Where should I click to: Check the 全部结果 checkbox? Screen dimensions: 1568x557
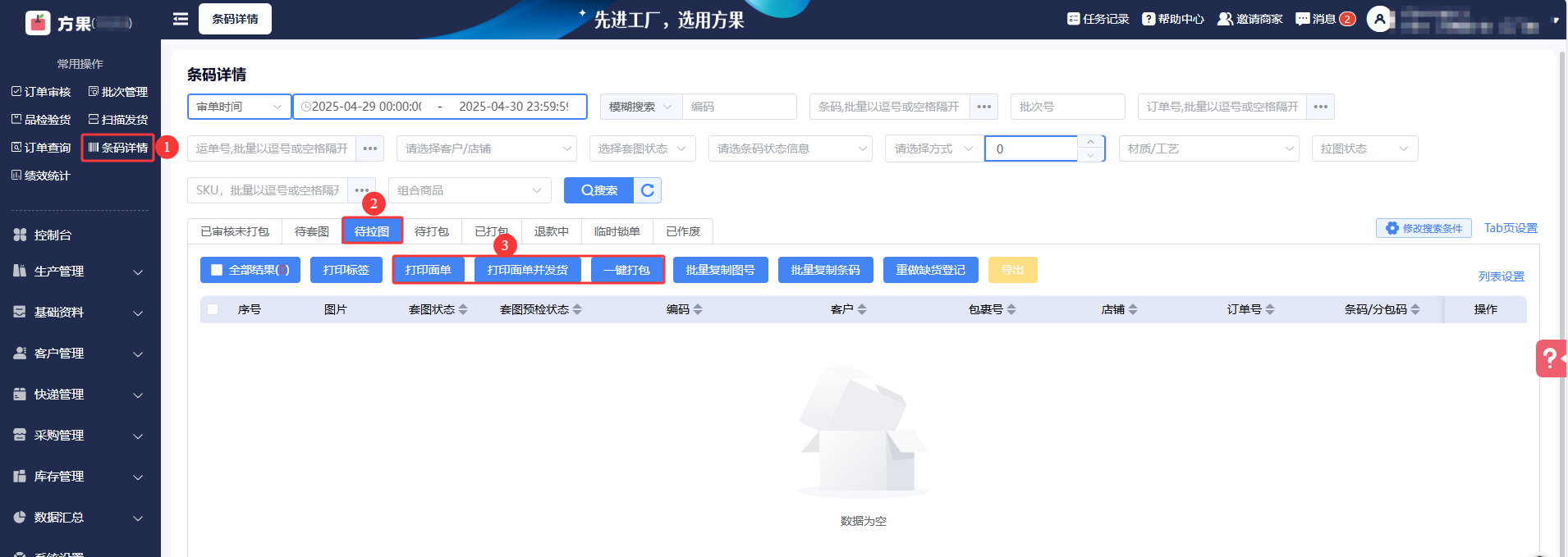[x=217, y=270]
